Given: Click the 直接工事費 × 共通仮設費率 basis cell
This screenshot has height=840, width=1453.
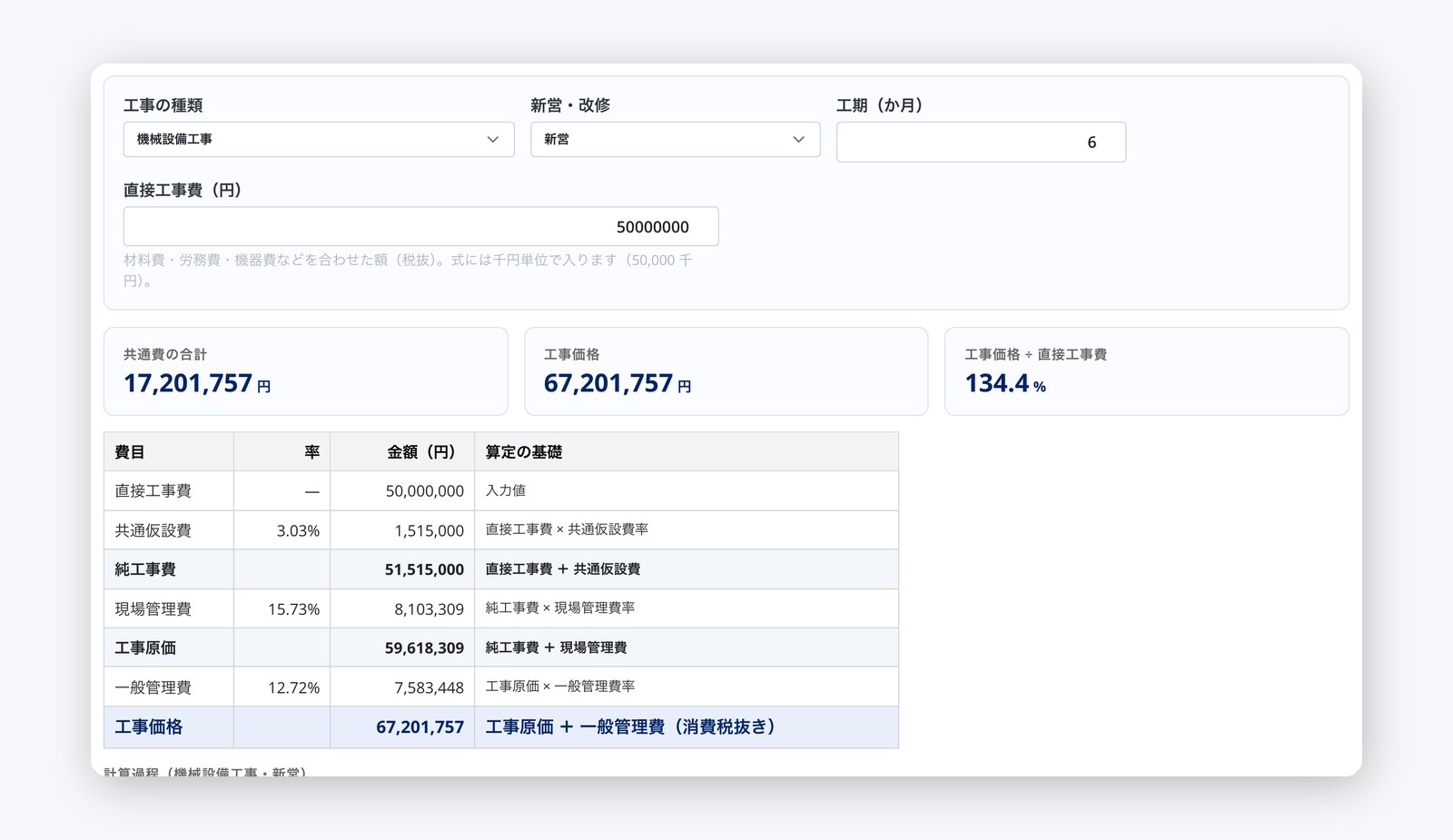Looking at the screenshot, I should click(687, 530).
